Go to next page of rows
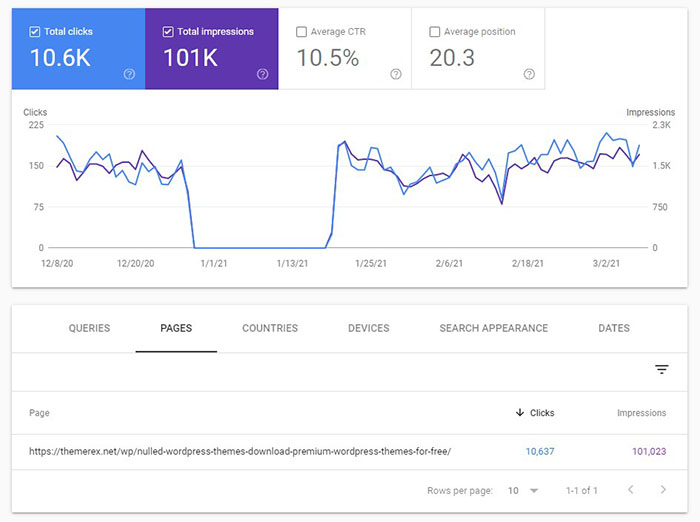The image size is (700, 522). (x=662, y=491)
